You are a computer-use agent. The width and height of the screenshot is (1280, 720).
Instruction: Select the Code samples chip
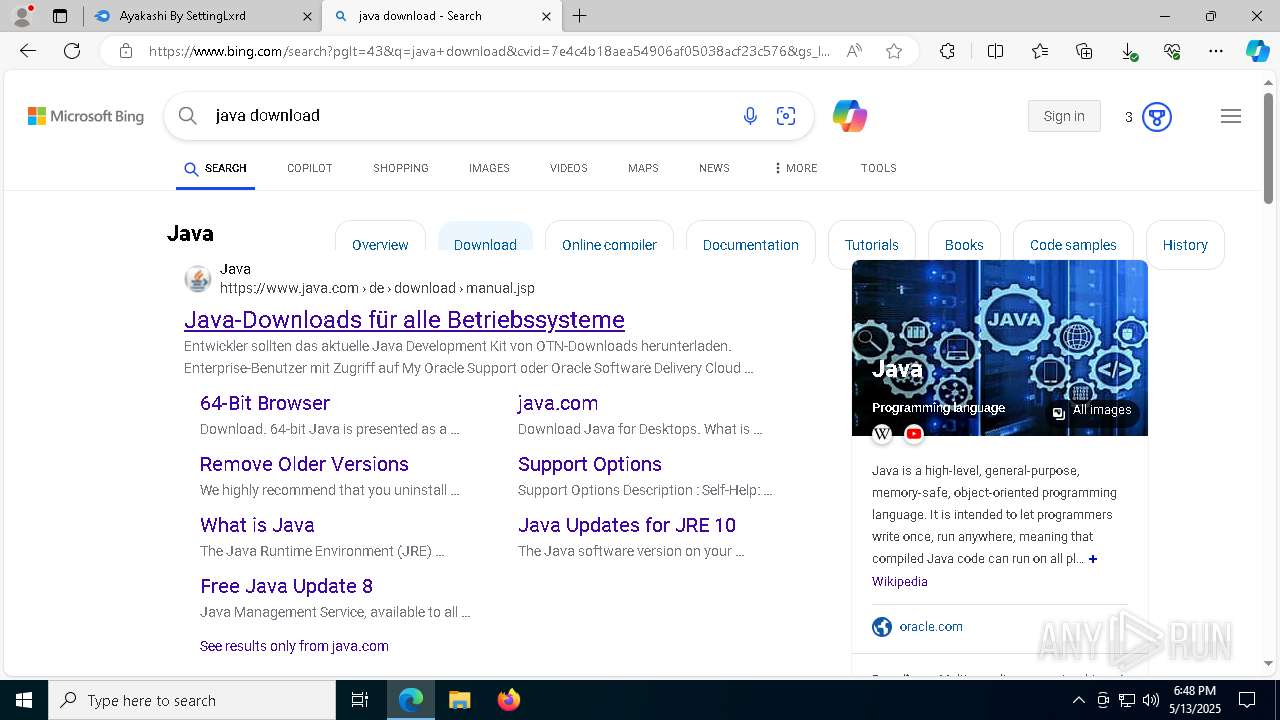click(1073, 244)
